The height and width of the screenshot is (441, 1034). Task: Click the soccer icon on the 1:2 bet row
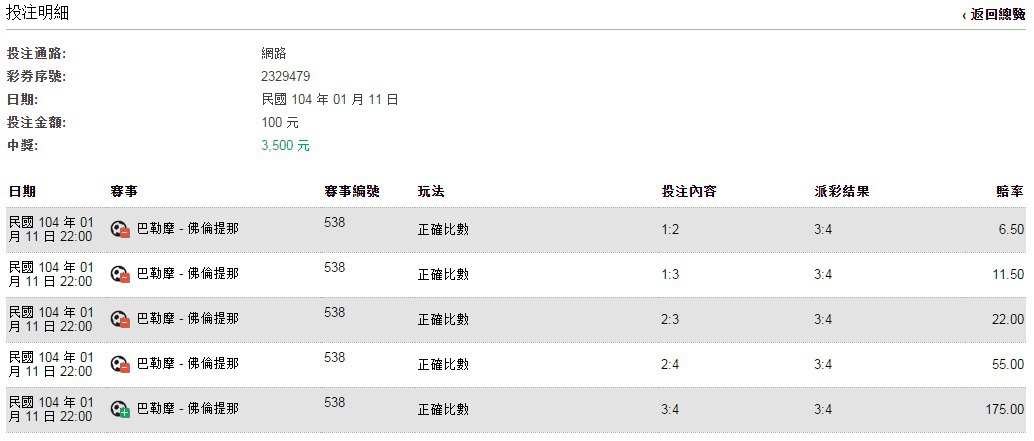[x=120, y=229]
